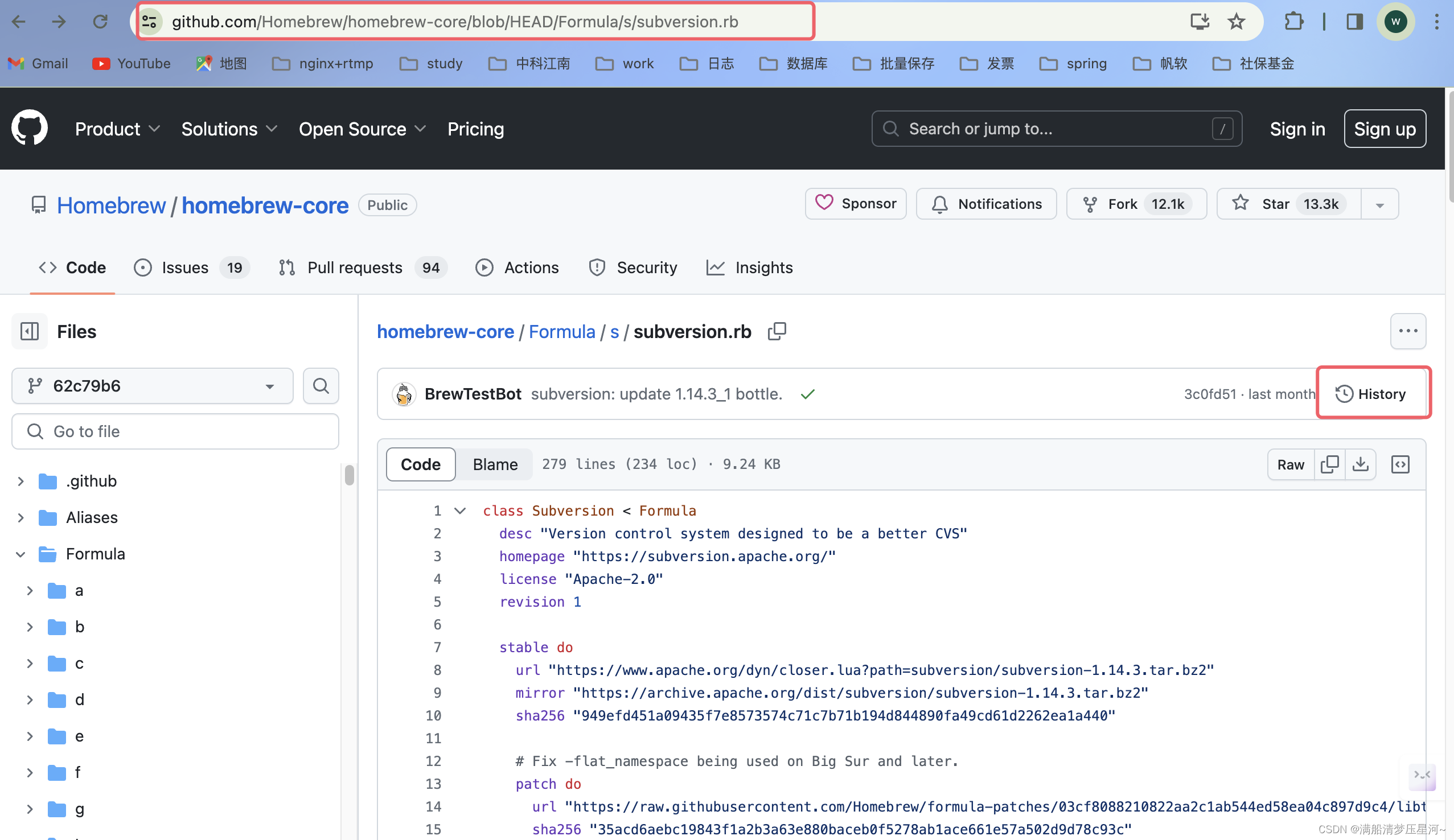Collapse the Files side panel icon
Viewport: 1454px width, 840px height.
pos(30,331)
